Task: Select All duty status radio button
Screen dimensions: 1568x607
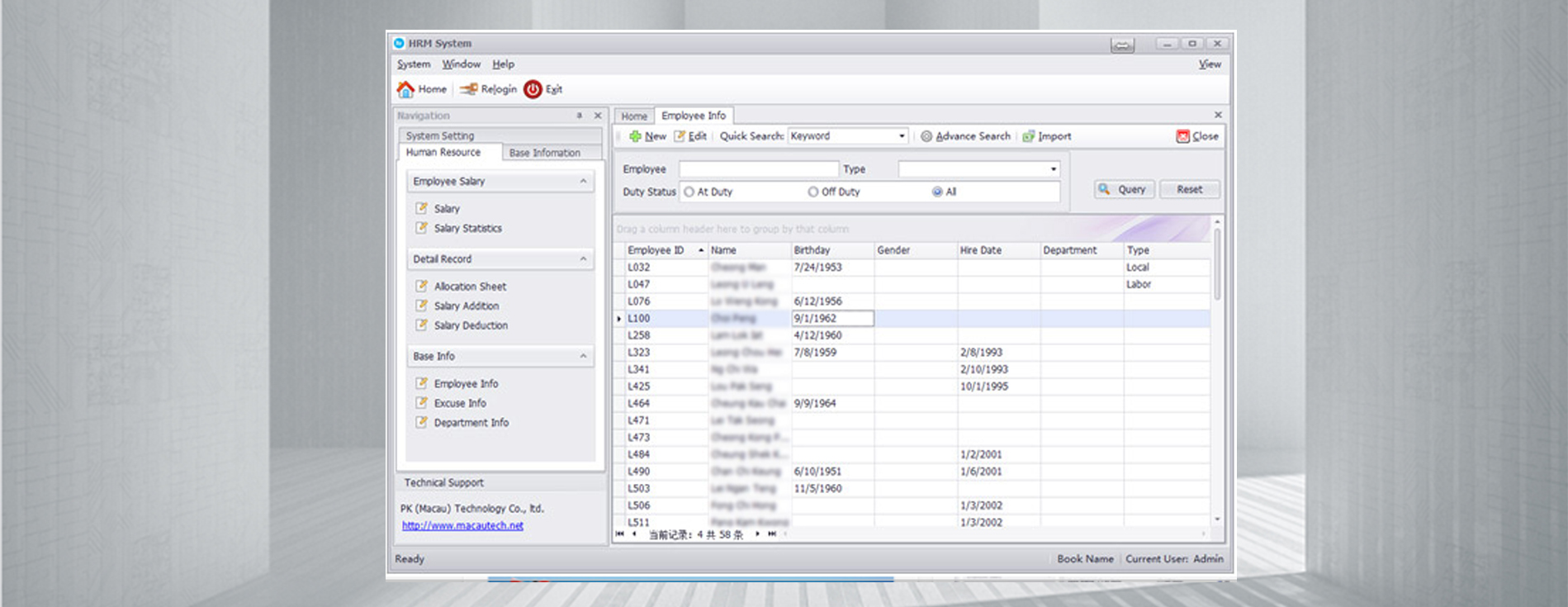Action: coord(937,192)
